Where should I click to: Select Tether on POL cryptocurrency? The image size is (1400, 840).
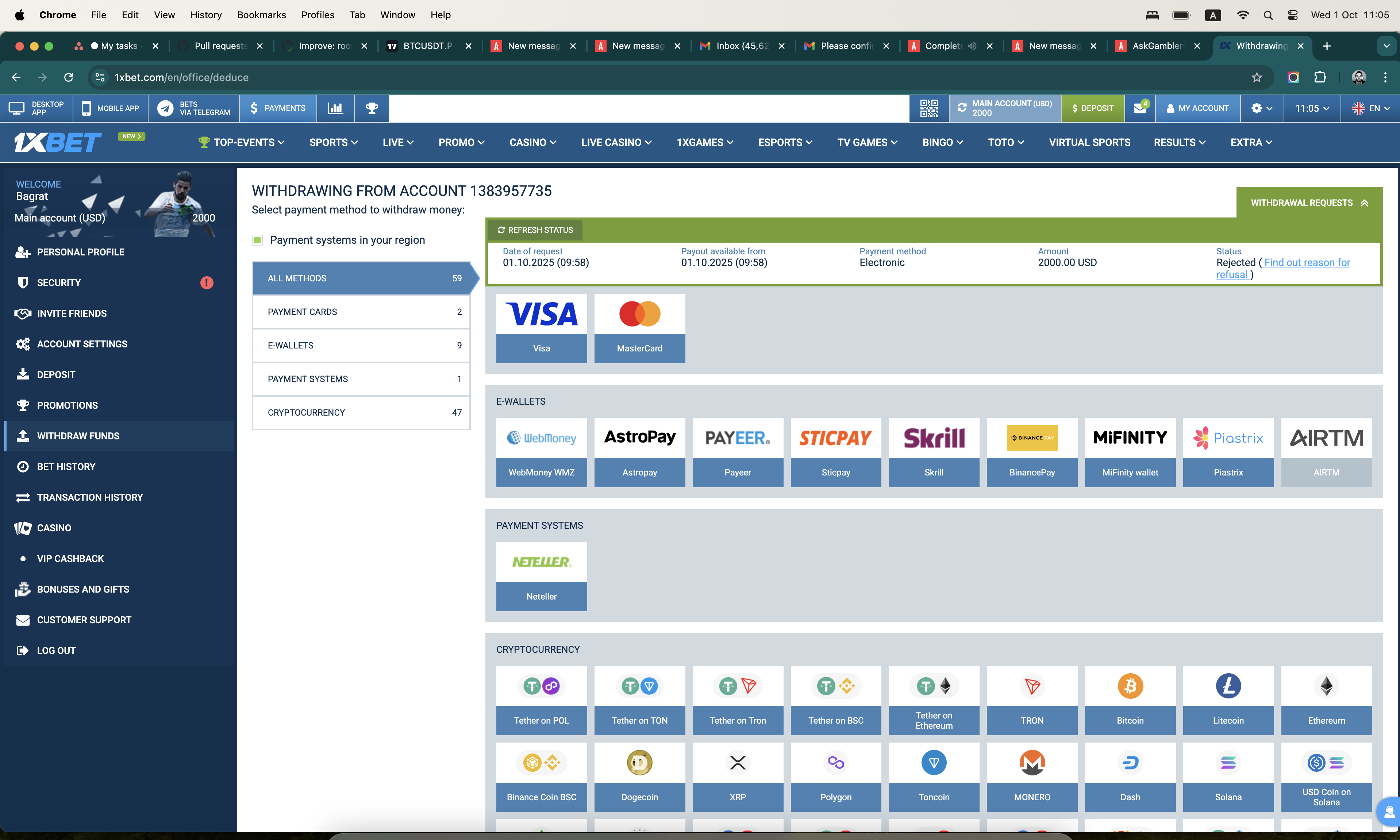pyautogui.click(x=542, y=700)
